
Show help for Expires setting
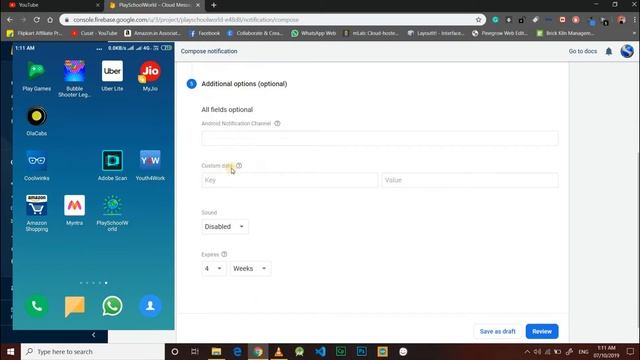(224, 254)
